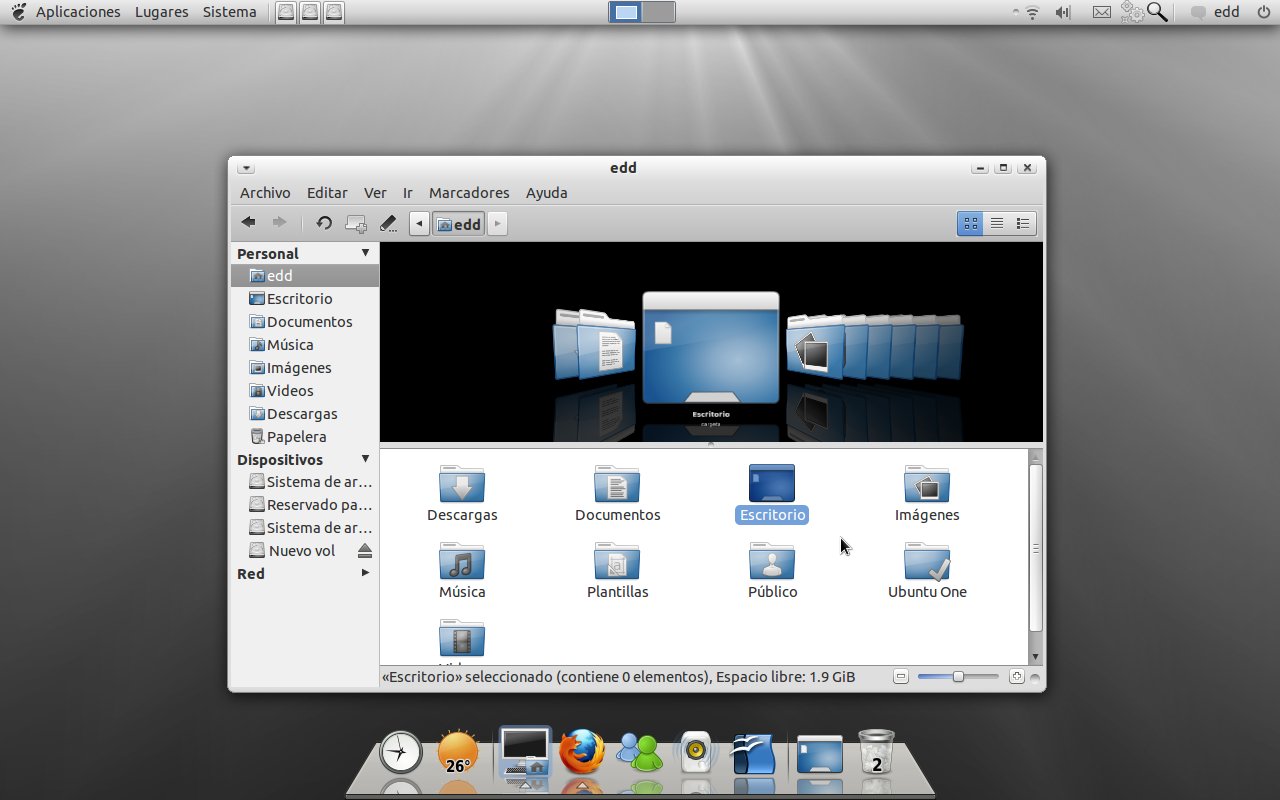
Task: Open the Lugares panel menu
Action: coord(161,12)
